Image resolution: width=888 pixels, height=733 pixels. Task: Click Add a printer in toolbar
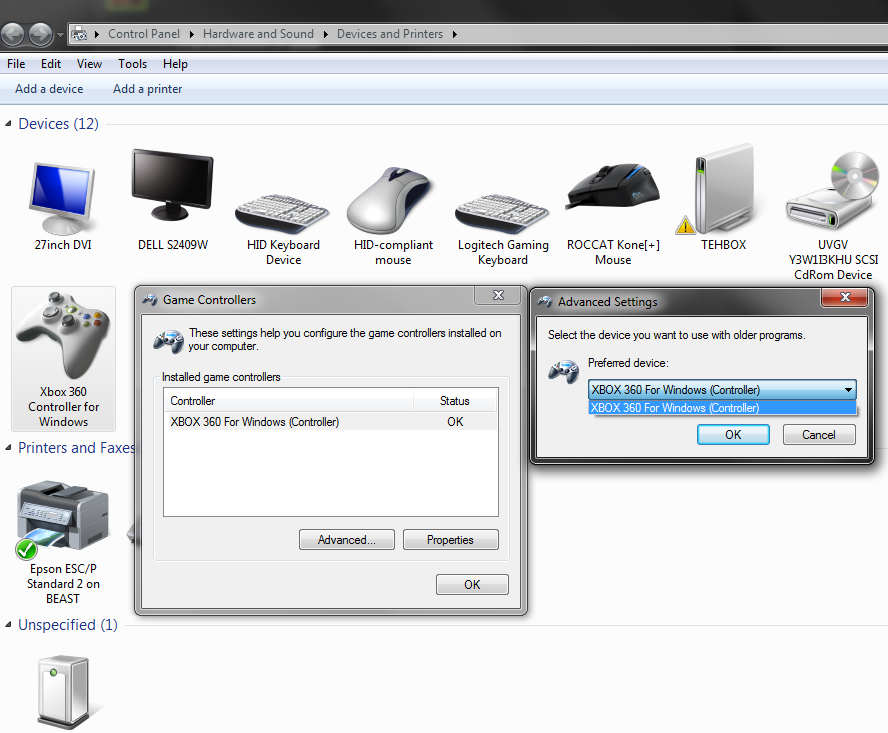pos(147,89)
